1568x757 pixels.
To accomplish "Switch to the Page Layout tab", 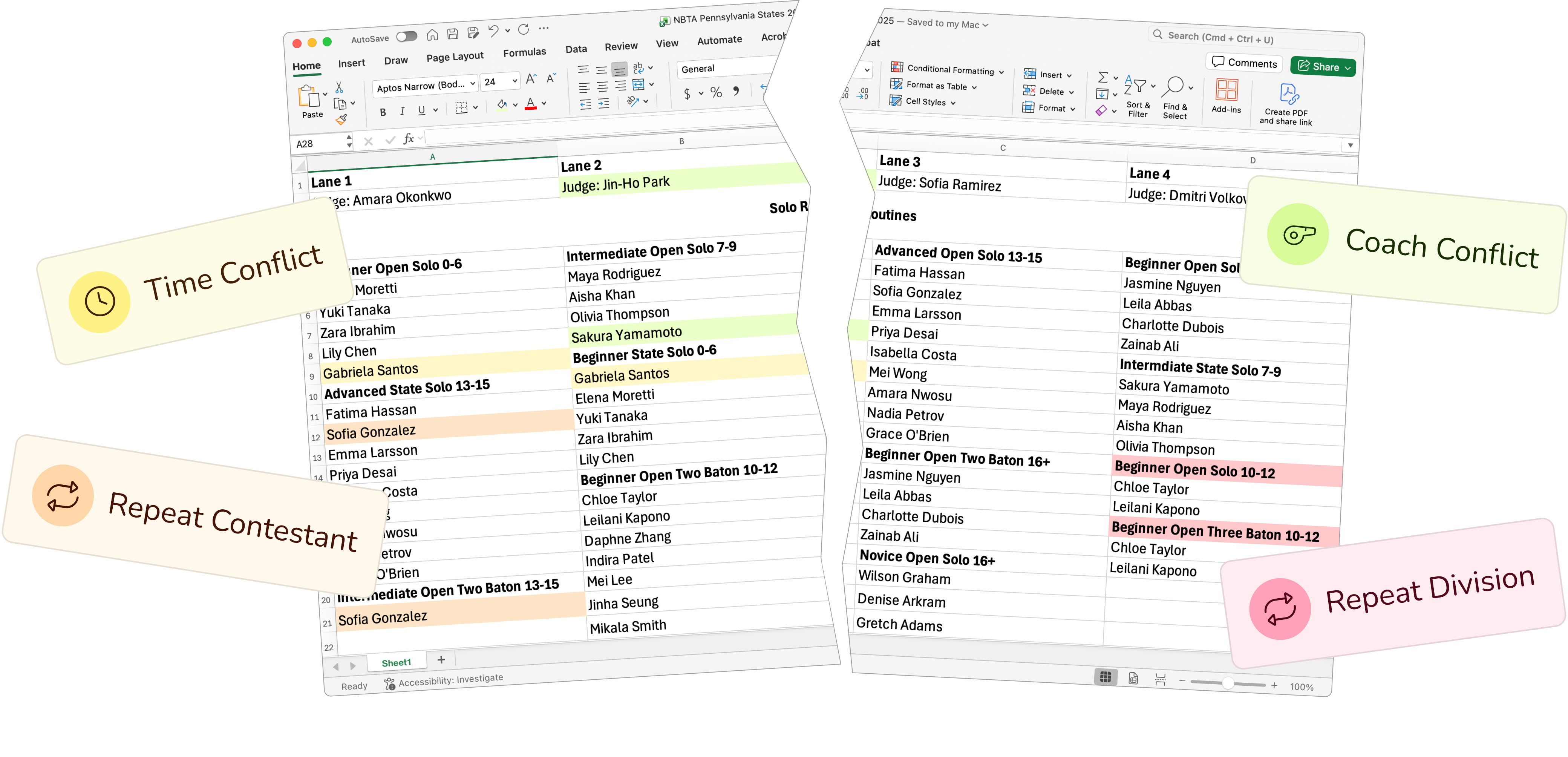I will (x=454, y=57).
